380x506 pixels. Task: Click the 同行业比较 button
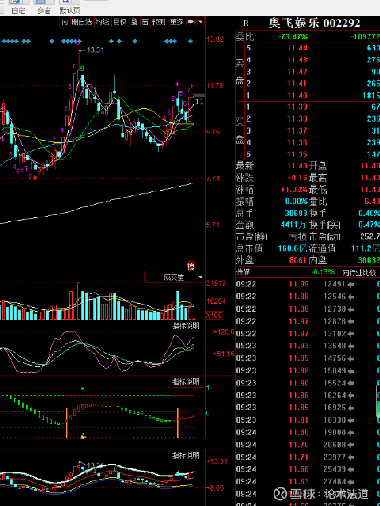(x=359, y=273)
